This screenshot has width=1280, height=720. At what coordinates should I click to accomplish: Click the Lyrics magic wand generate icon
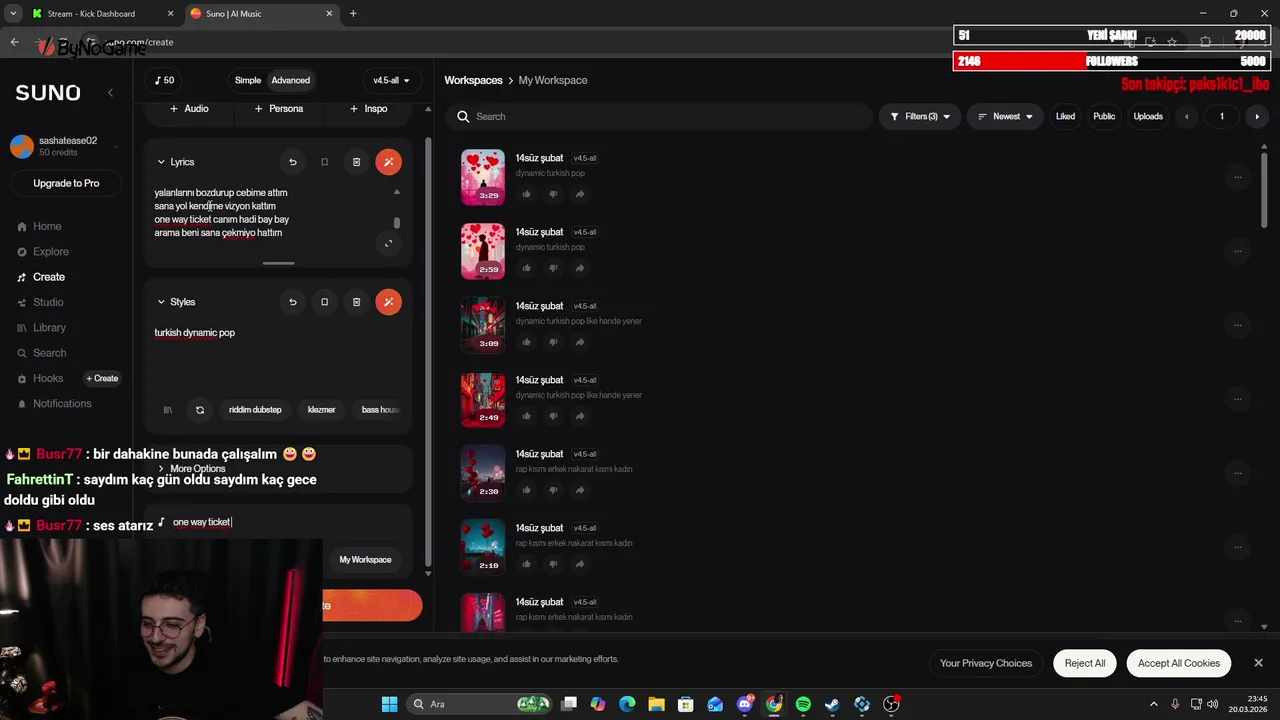pos(388,162)
